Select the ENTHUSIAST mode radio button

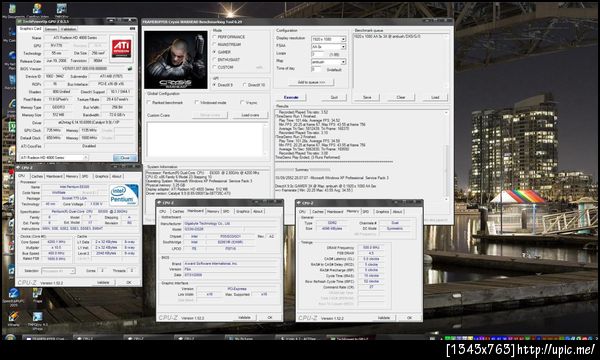215,60
